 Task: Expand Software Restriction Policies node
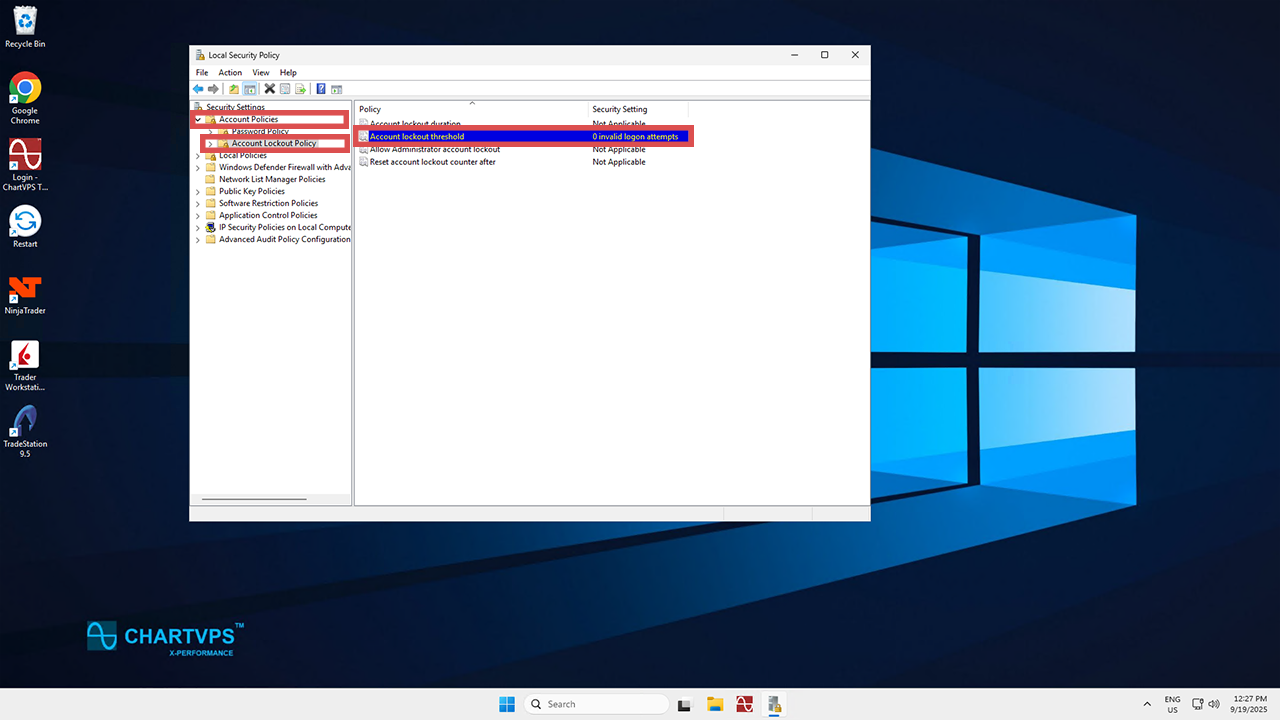pyautogui.click(x=198, y=204)
